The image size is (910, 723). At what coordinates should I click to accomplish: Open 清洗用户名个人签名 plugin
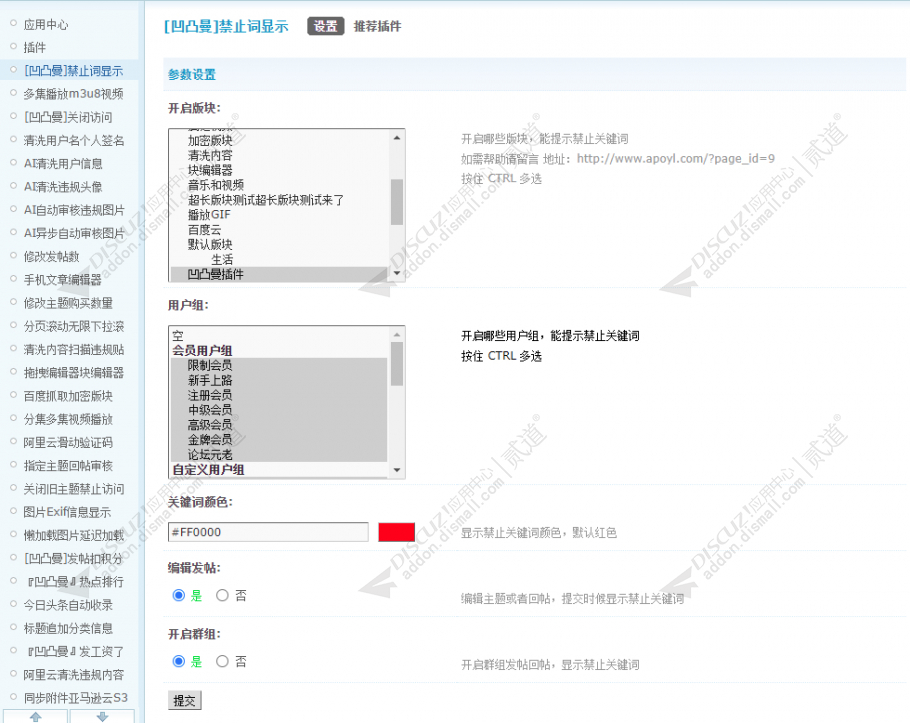point(74,140)
